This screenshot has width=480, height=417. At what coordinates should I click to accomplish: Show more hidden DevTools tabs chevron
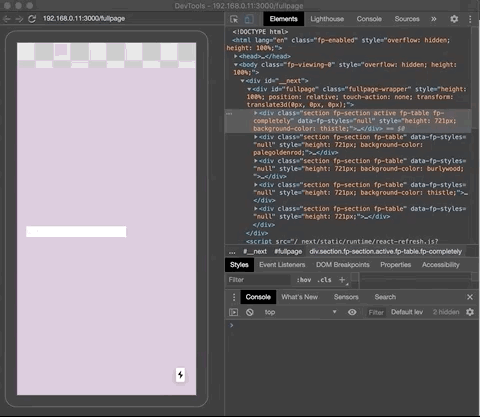point(433,19)
